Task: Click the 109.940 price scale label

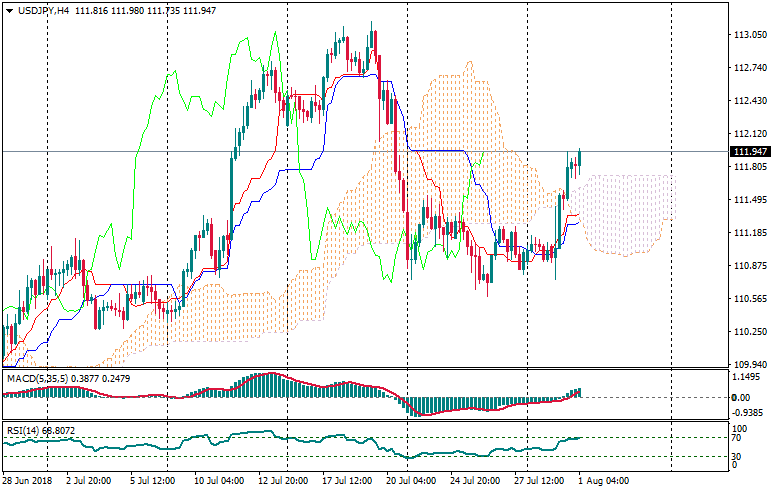Action: tap(749, 365)
